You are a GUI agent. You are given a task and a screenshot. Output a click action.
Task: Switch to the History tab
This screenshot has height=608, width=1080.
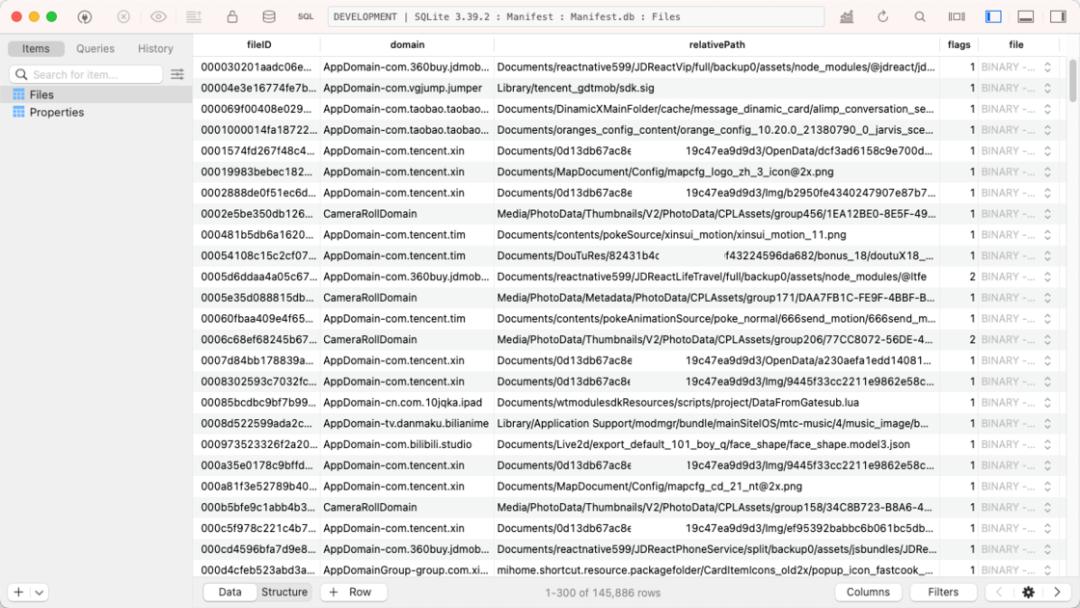155,48
